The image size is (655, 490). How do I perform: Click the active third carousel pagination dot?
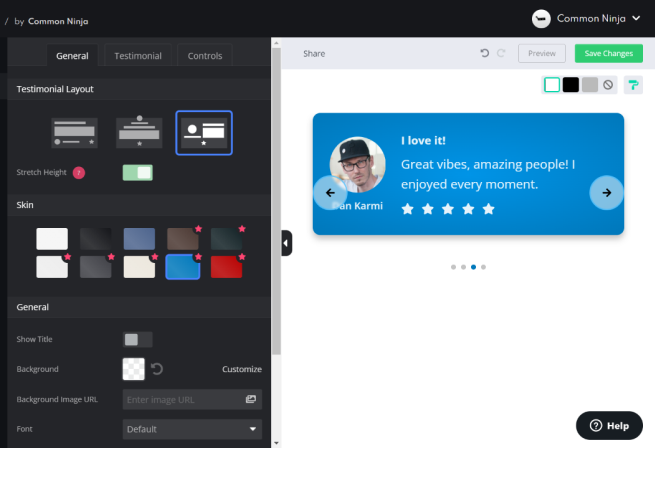pyautogui.click(x=473, y=267)
